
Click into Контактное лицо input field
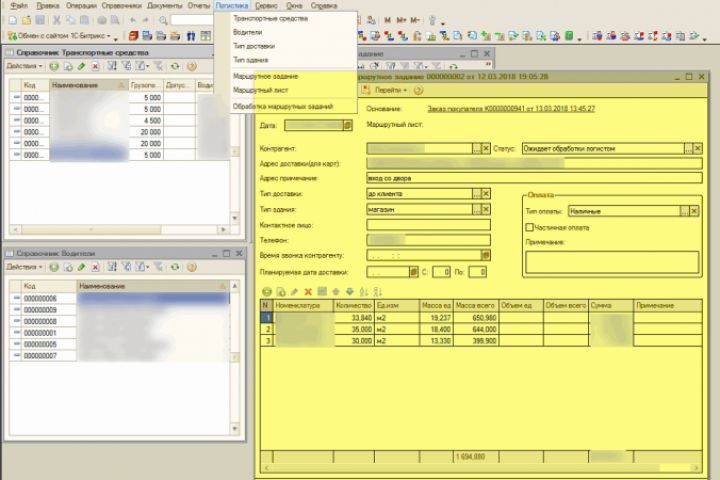[x=428, y=225]
